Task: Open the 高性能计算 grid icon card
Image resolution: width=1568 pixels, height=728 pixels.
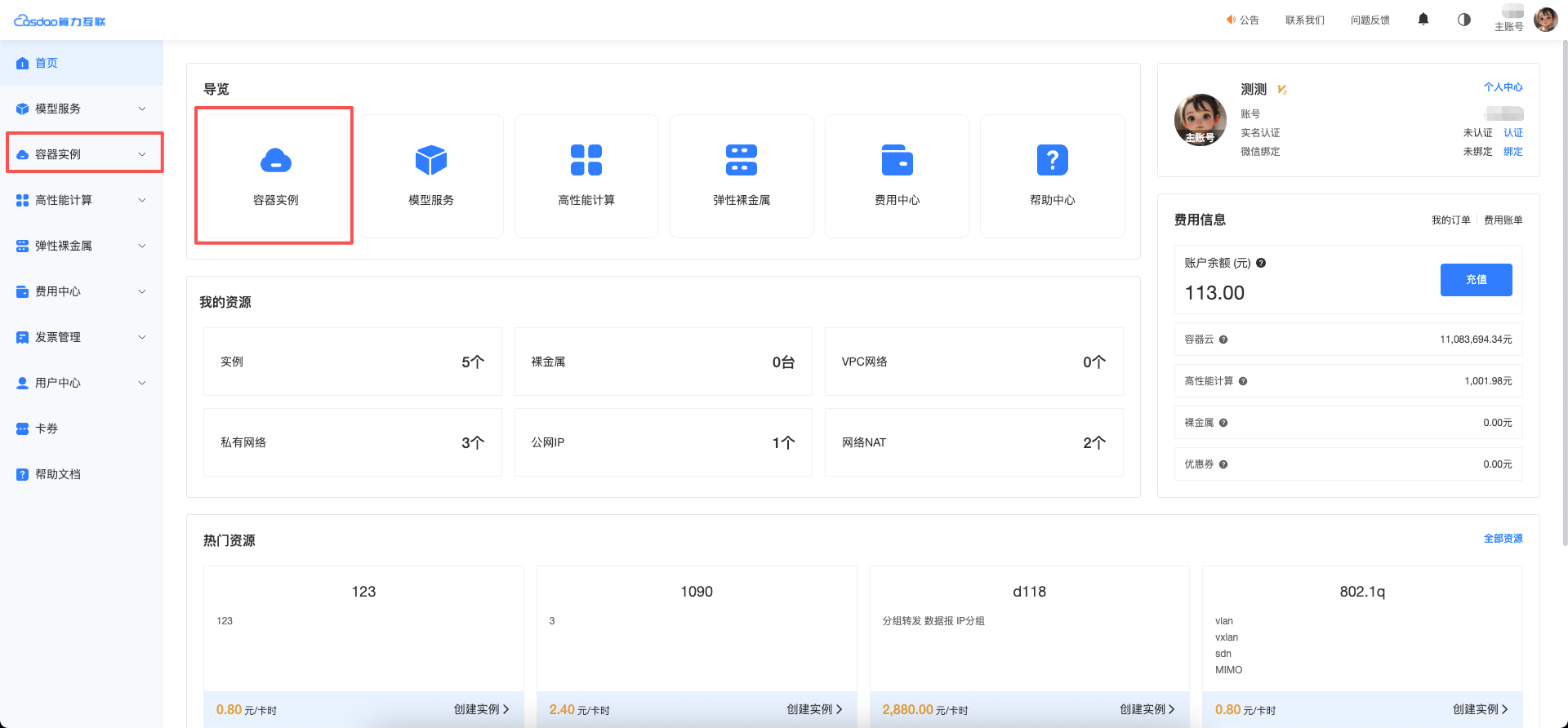Action: 586,176
